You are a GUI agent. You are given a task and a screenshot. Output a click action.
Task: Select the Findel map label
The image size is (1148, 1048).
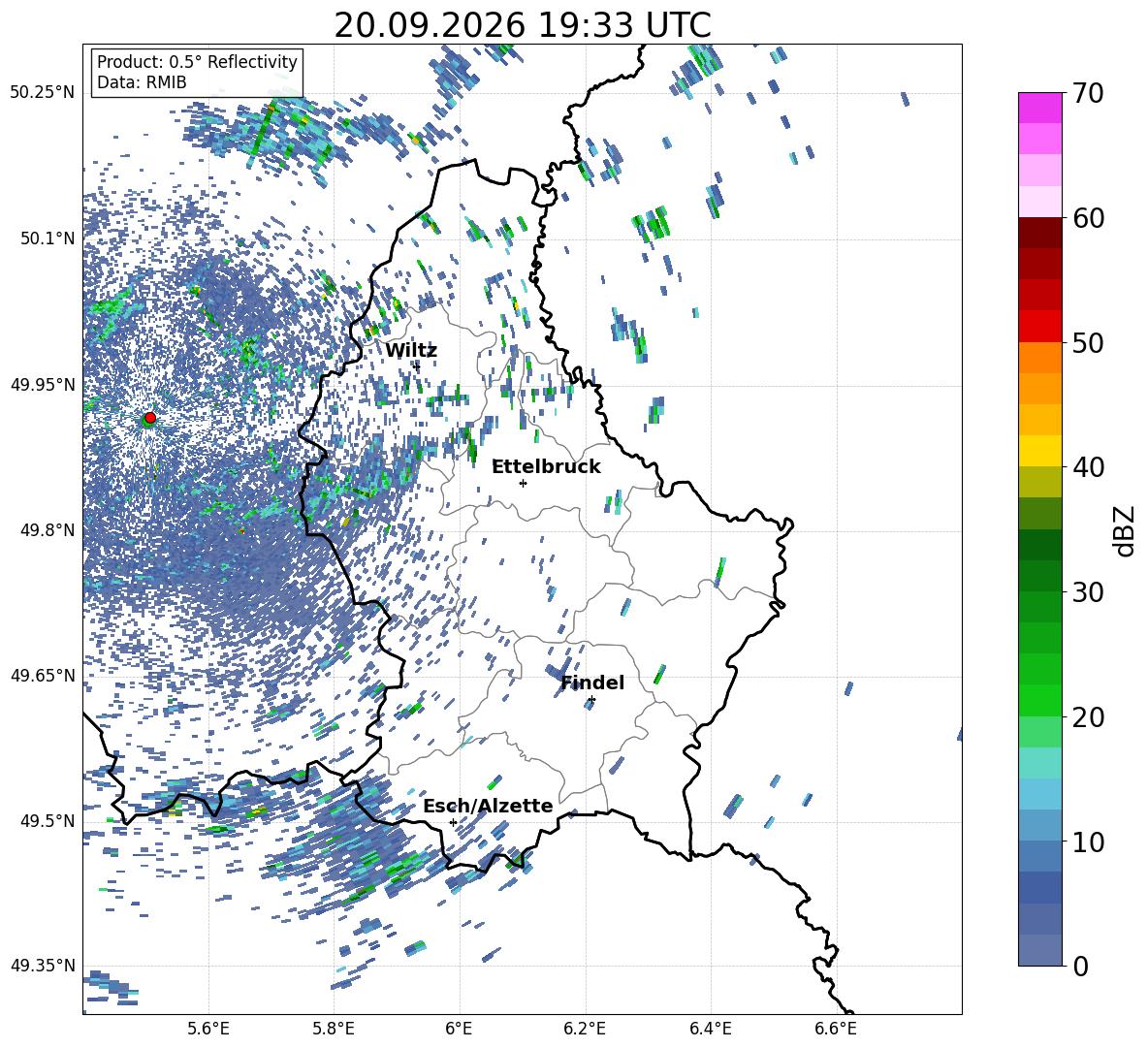pos(592,683)
